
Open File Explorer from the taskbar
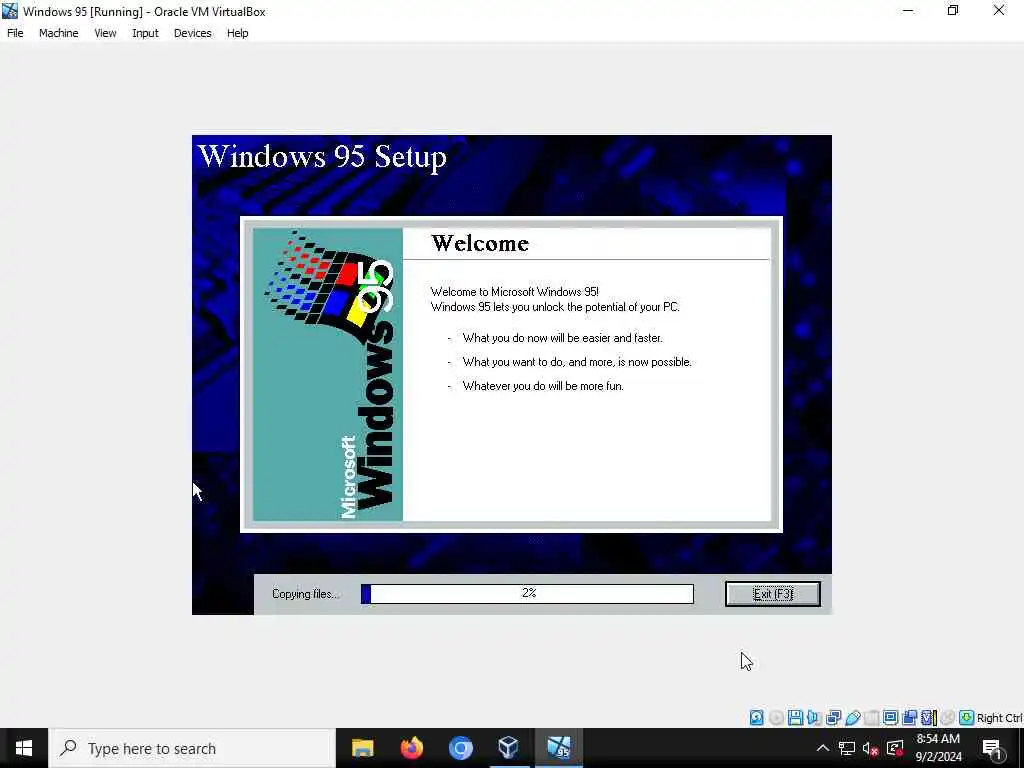coord(362,748)
